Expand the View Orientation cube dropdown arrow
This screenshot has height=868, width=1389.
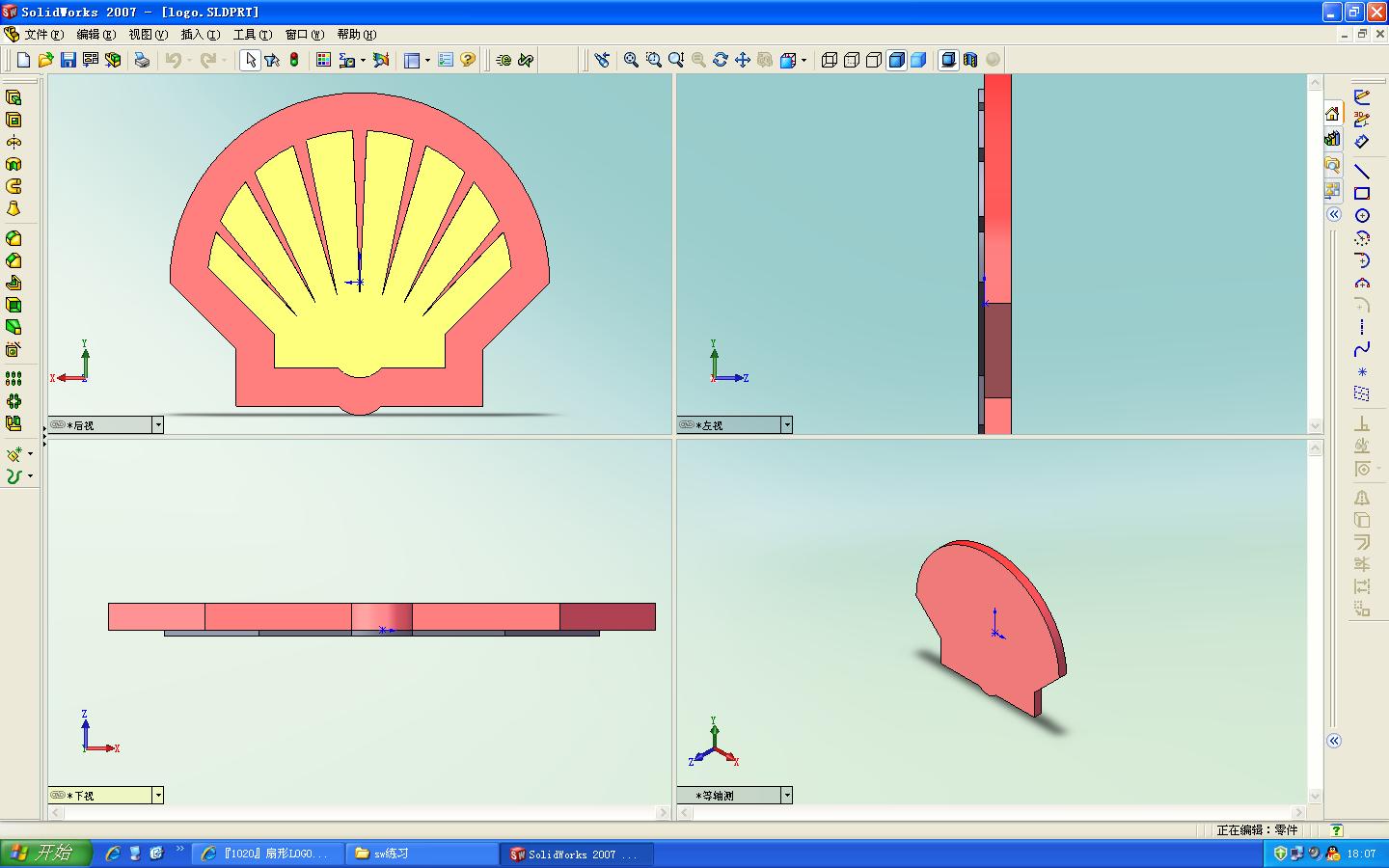(x=804, y=60)
